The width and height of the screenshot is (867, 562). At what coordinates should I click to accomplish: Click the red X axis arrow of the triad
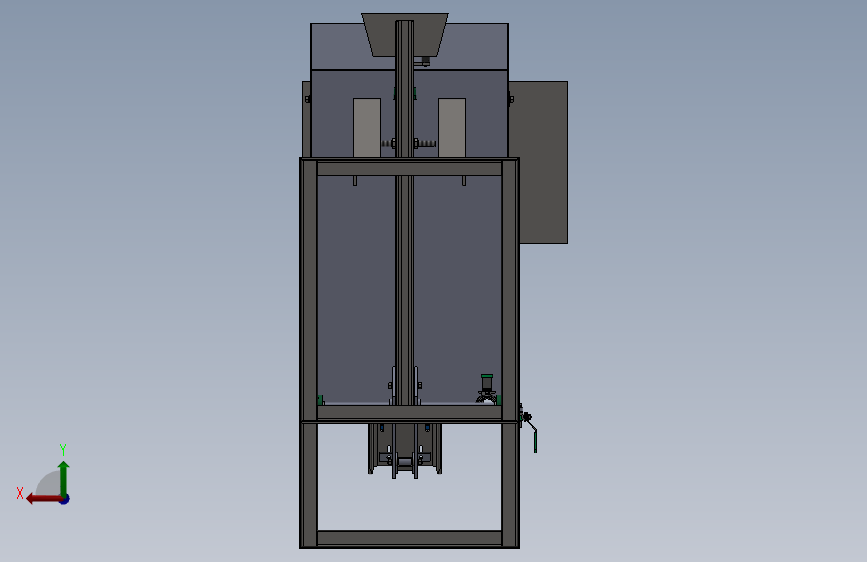[43, 499]
